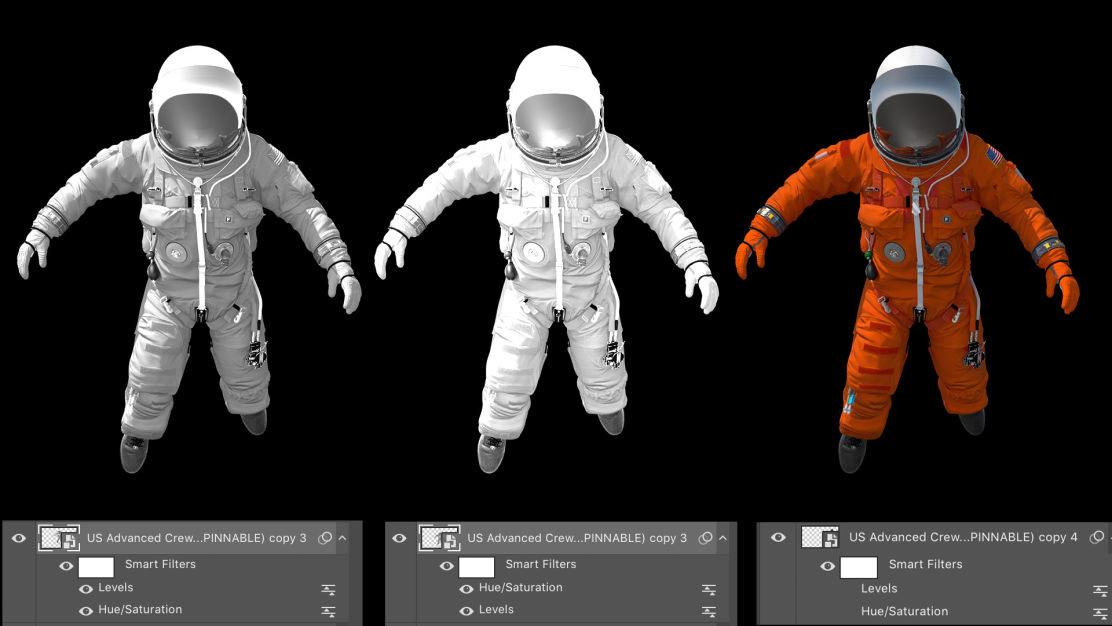This screenshot has height=626, width=1112.
Task: Select the US Advanced Crew copy 4 layer
Action: (963, 537)
